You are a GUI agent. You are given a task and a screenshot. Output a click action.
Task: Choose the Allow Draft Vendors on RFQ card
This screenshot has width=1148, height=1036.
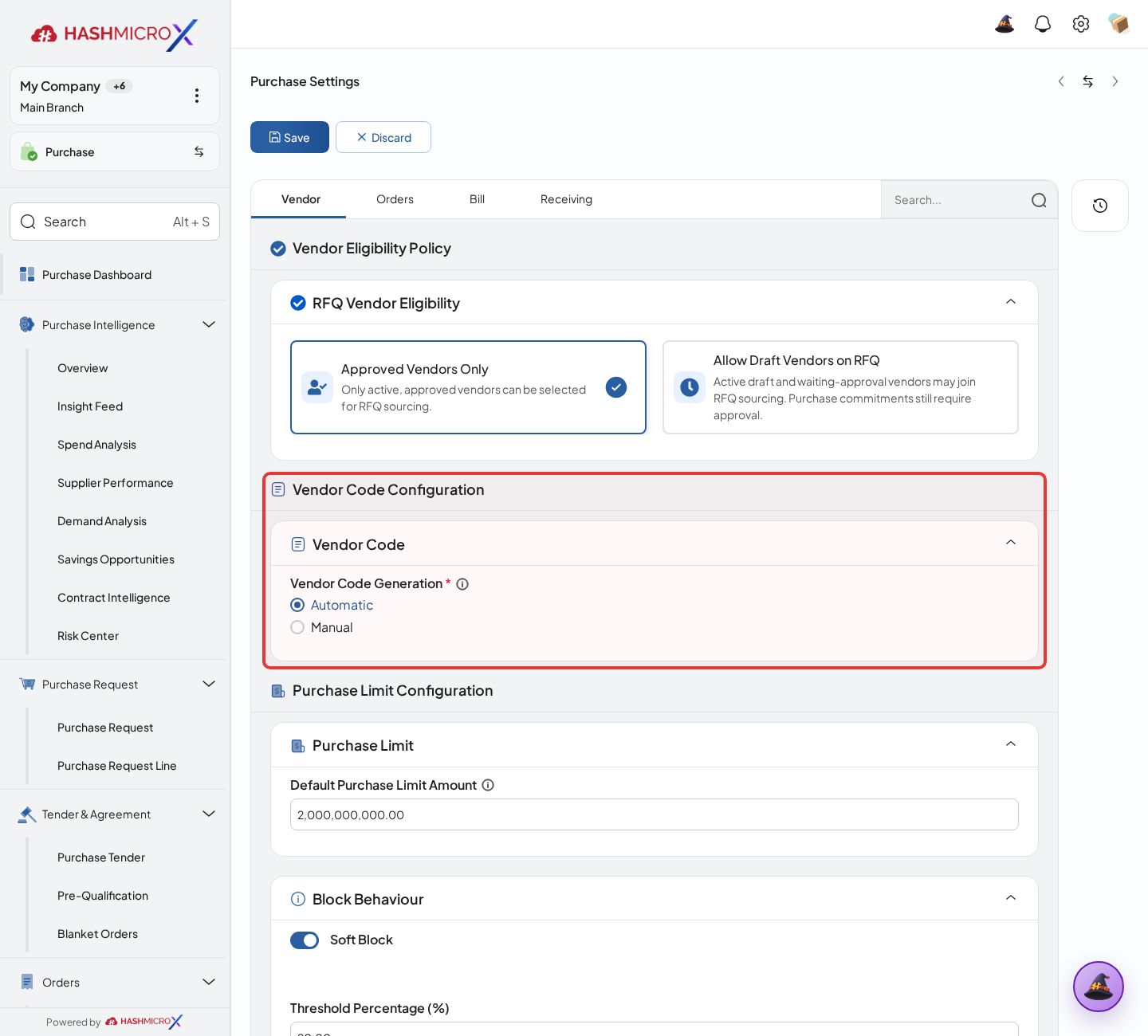840,387
